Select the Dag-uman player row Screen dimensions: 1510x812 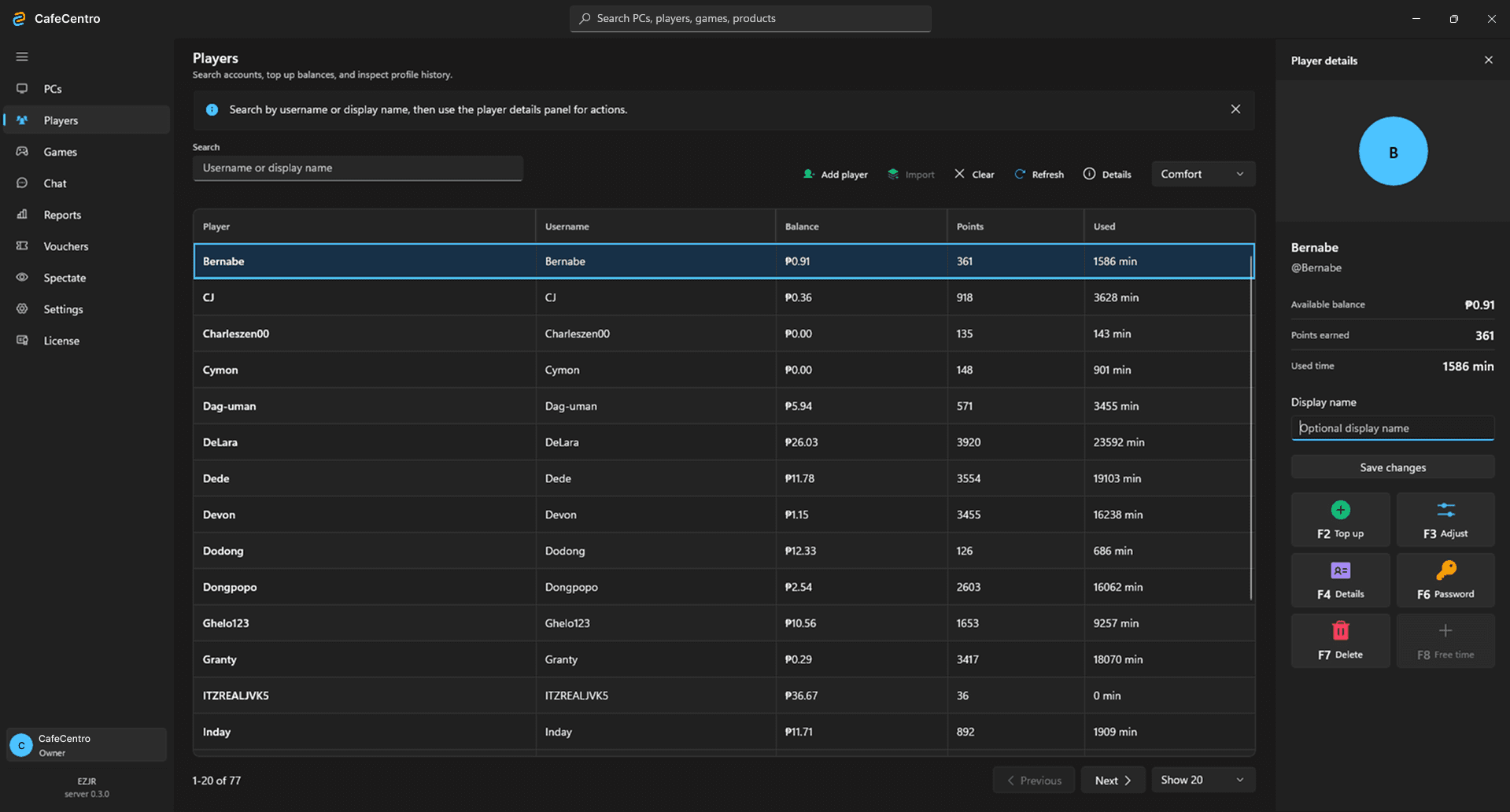[723, 406]
